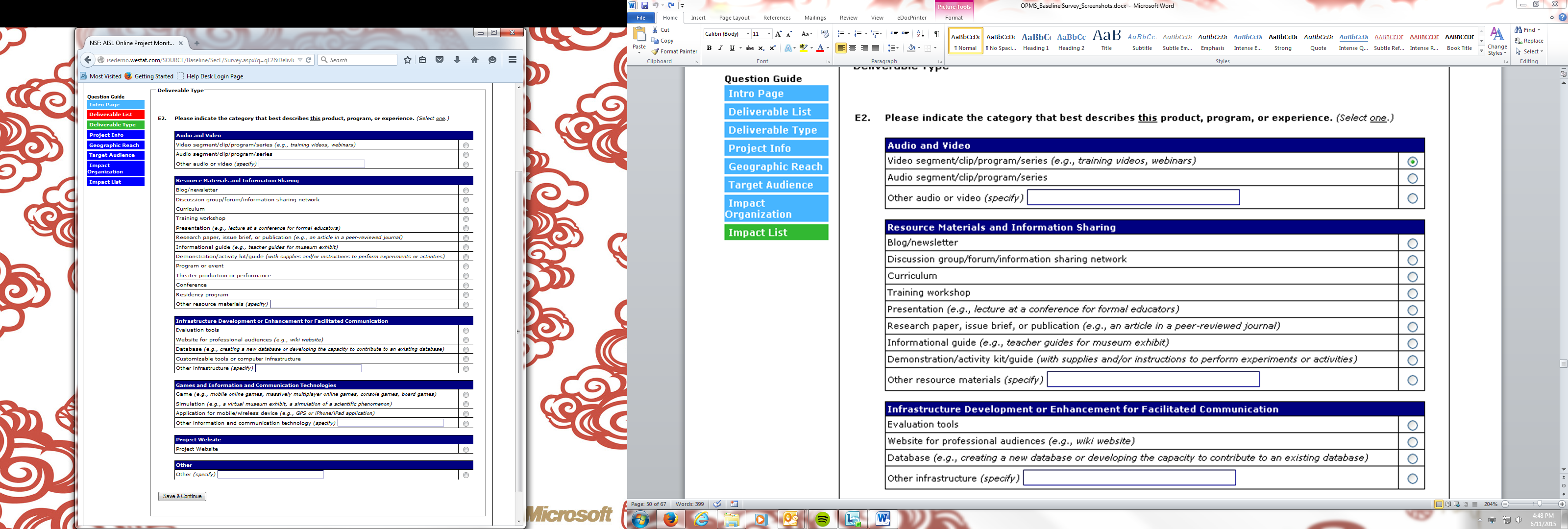Click the Save & Continue button
The image size is (1568, 529).
182,496
